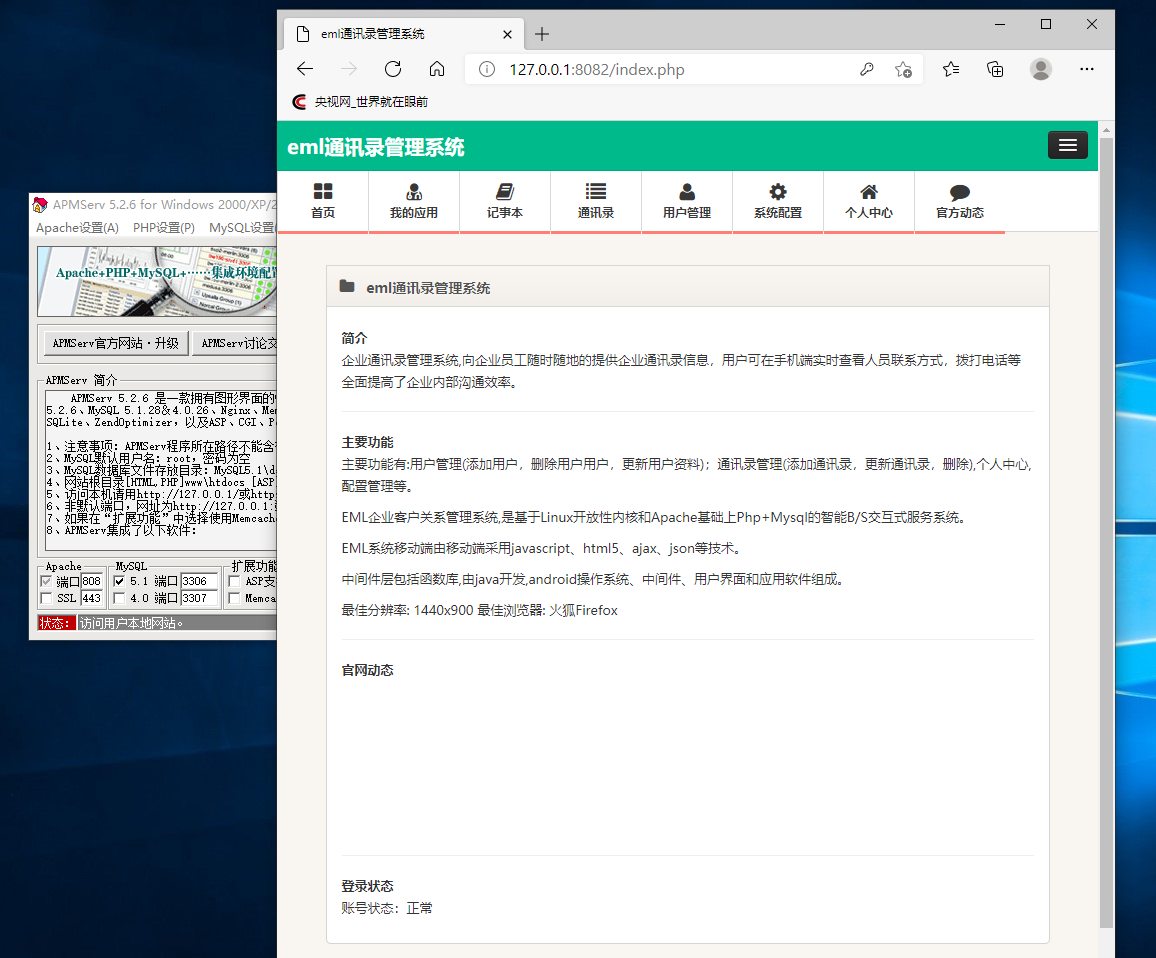Click the APMServ 简介 text box
Screen dimensions: 1156x958
pyautogui.click(x=161, y=469)
